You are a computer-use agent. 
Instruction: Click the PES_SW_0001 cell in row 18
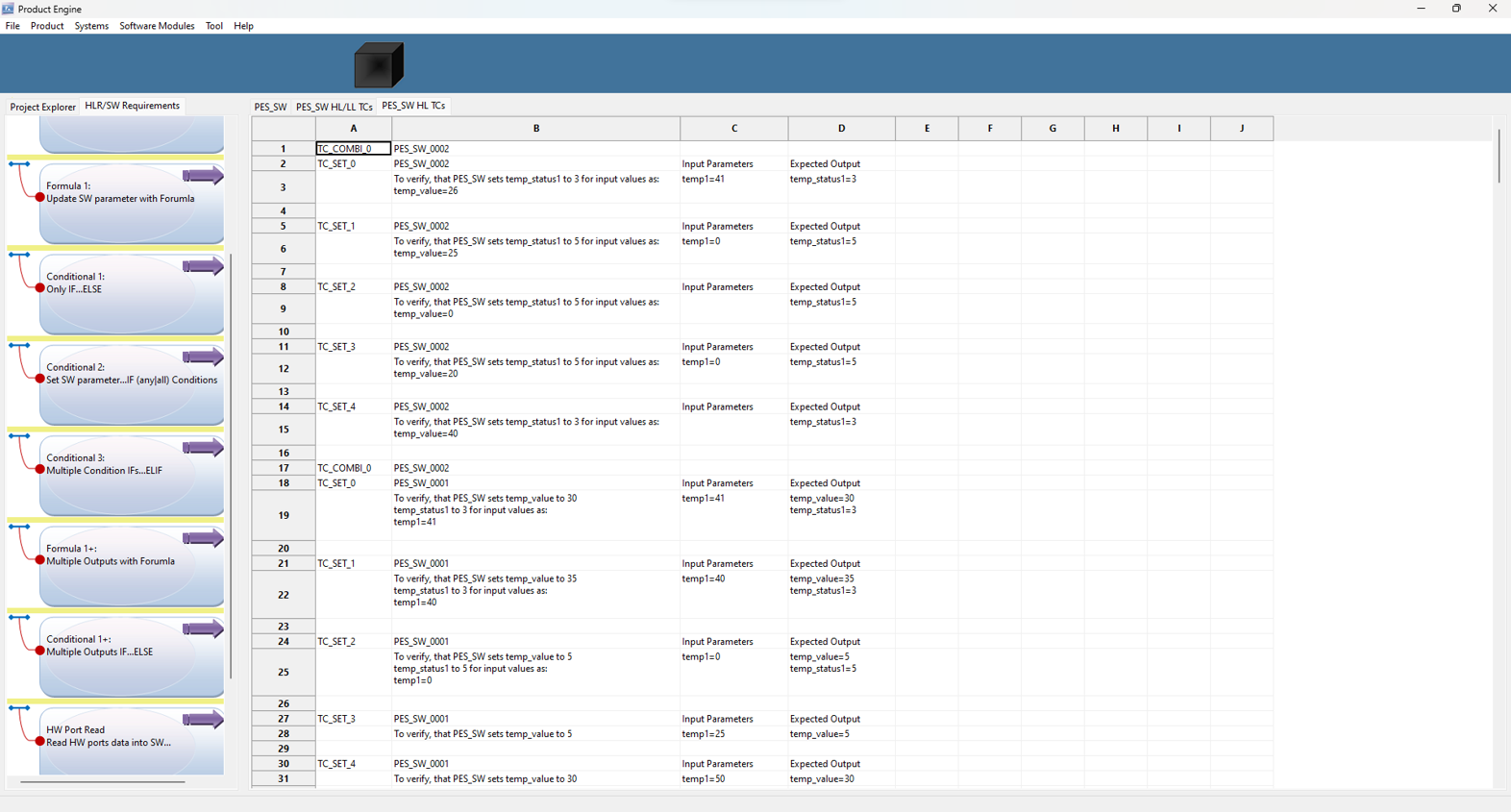(x=536, y=483)
